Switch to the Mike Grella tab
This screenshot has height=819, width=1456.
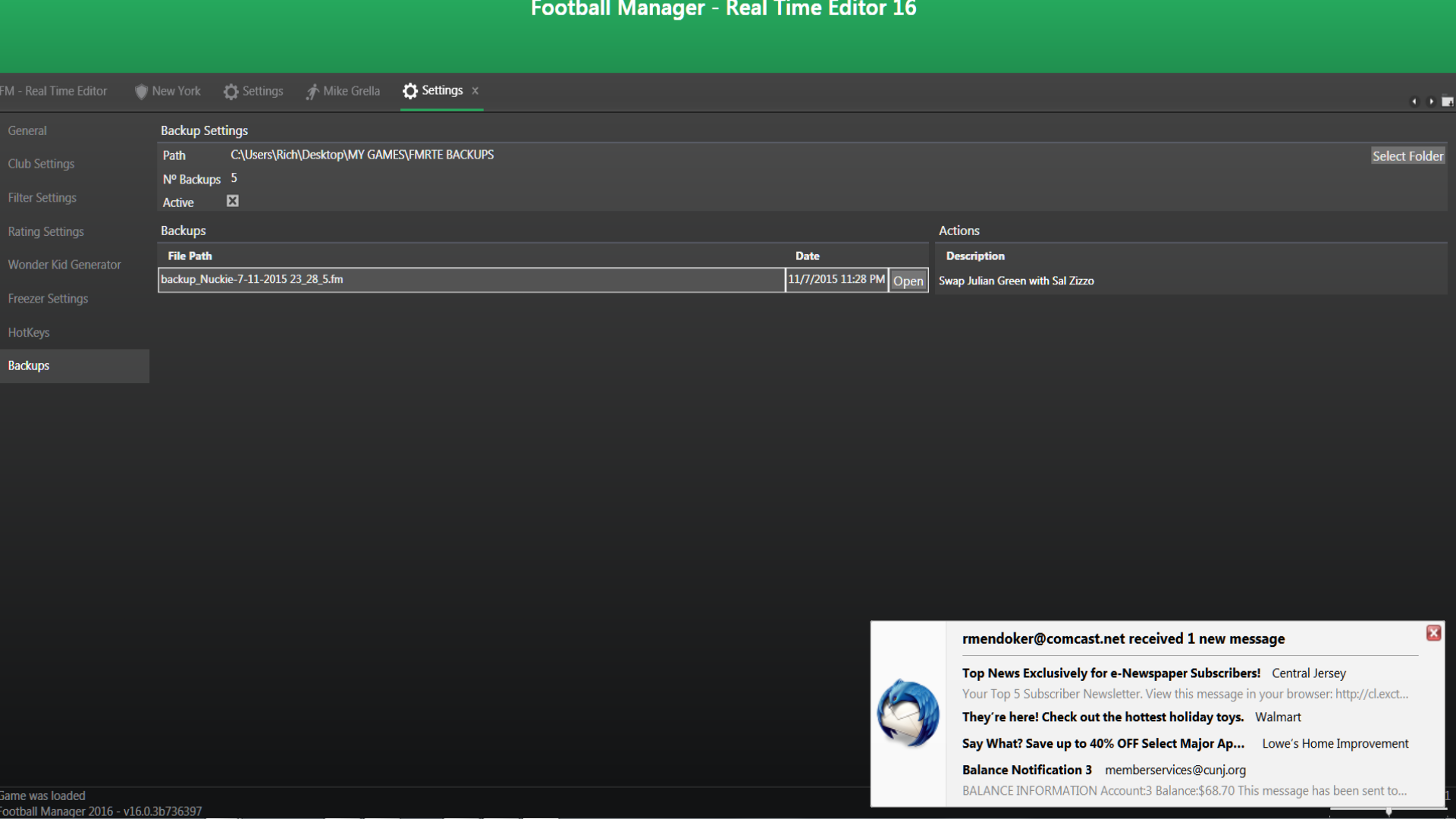tap(343, 91)
